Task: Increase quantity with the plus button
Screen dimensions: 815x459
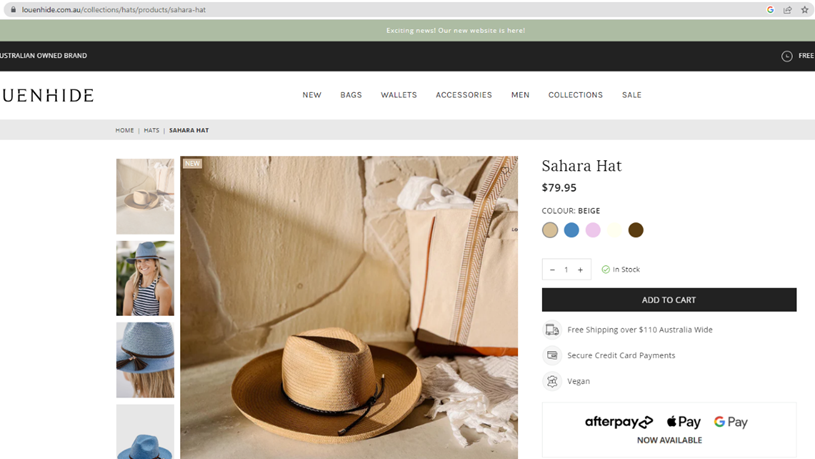Action: click(x=580, y=270)
